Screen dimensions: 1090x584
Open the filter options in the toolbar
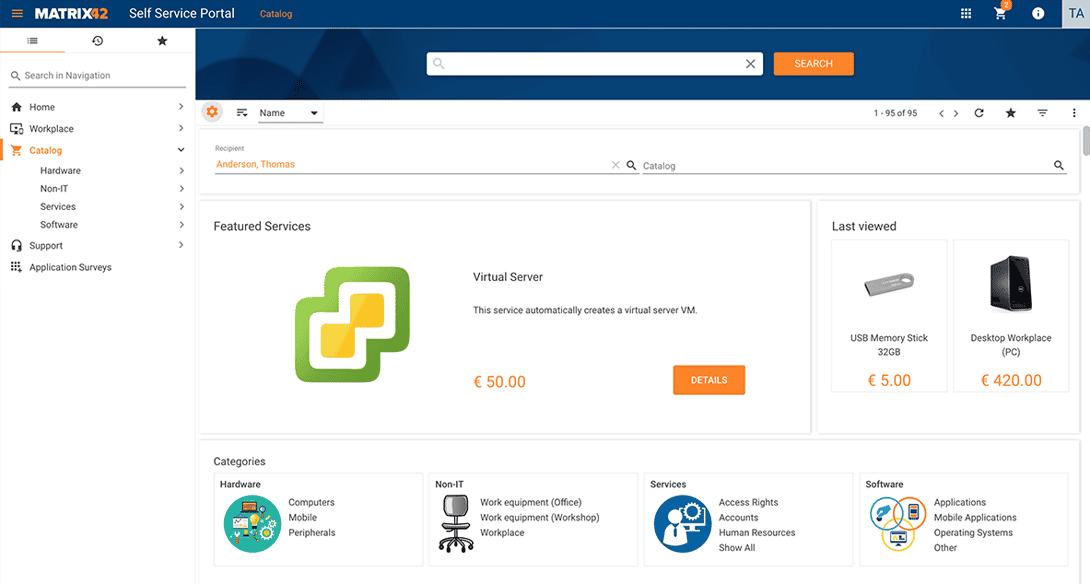point(1042,113)
